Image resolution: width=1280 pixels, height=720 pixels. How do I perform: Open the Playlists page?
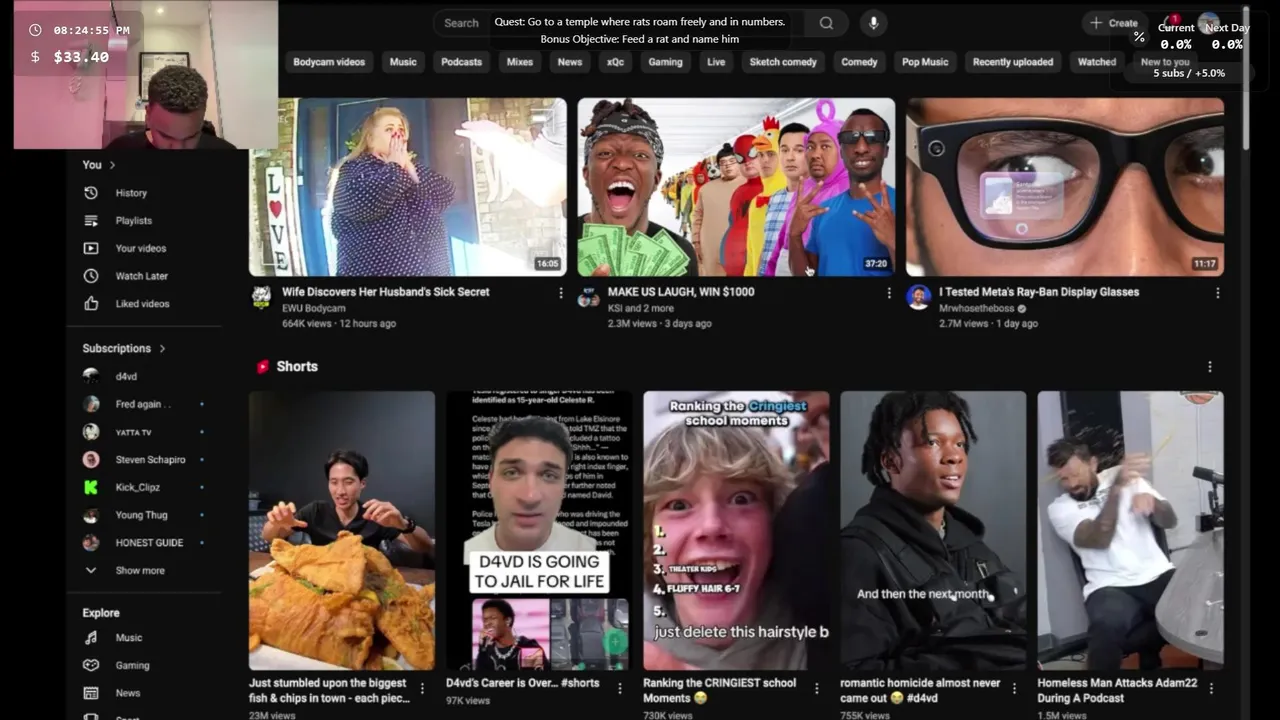pos(133,220)
